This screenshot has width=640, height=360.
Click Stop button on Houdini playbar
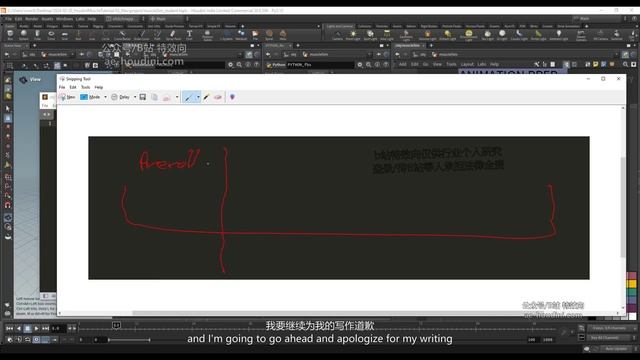[x=27, y=328]
